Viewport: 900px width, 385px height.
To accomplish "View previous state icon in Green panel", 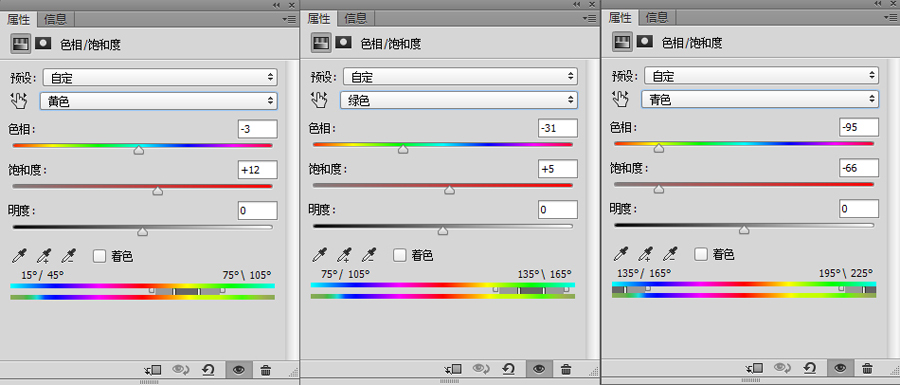I will (x=482, y=369).
